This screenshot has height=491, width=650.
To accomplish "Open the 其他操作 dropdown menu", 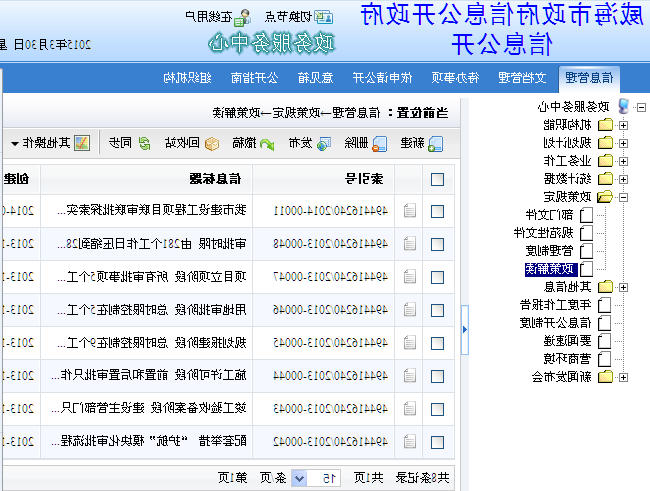I will (x=50, y=143).
